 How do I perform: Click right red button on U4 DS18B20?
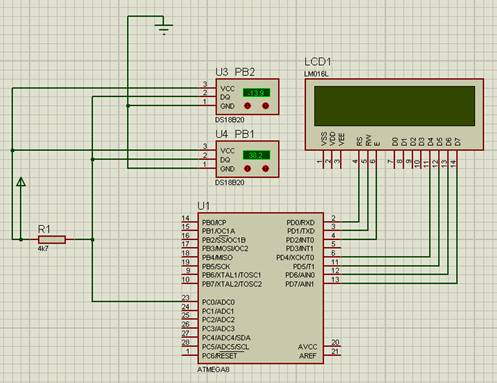pos(265,169)
